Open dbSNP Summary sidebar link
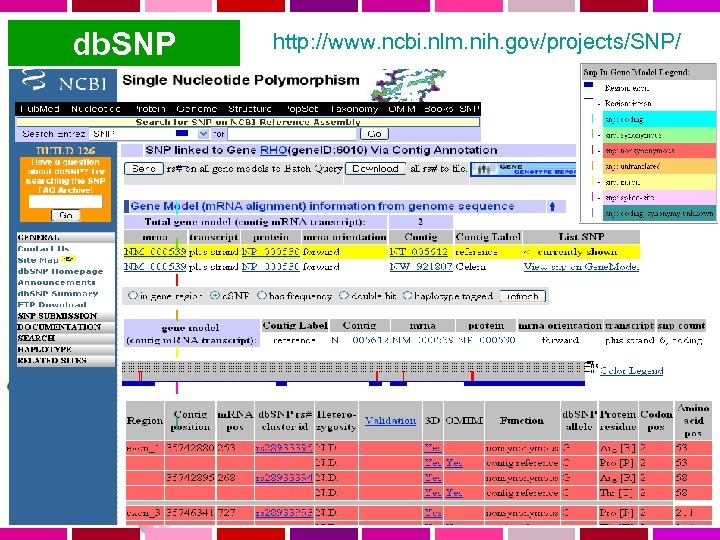Viewport: 720px width, 540px height. [x=58, y=293]
